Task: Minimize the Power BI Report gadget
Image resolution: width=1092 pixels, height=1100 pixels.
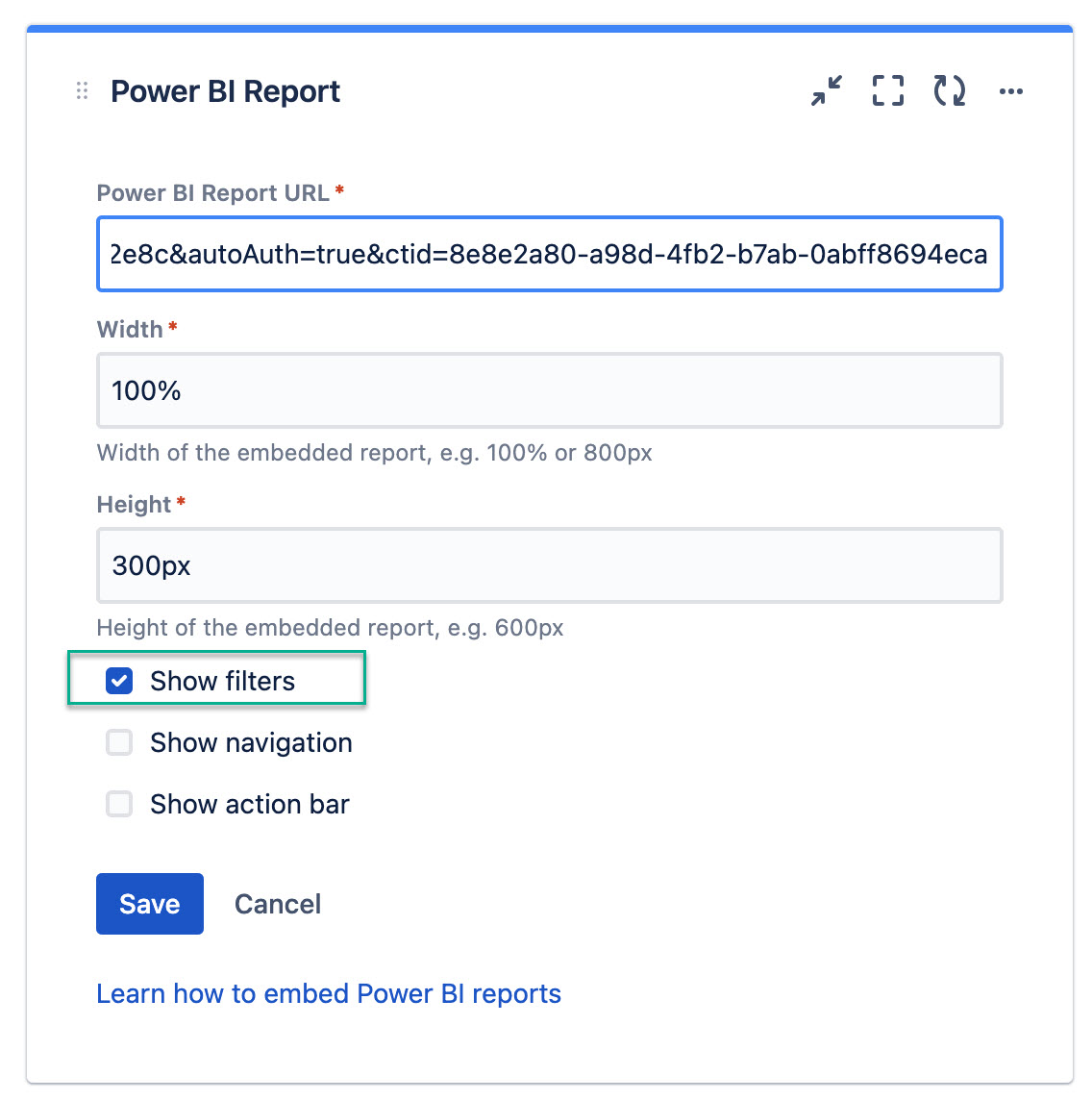Action: [x=827, y=91]
